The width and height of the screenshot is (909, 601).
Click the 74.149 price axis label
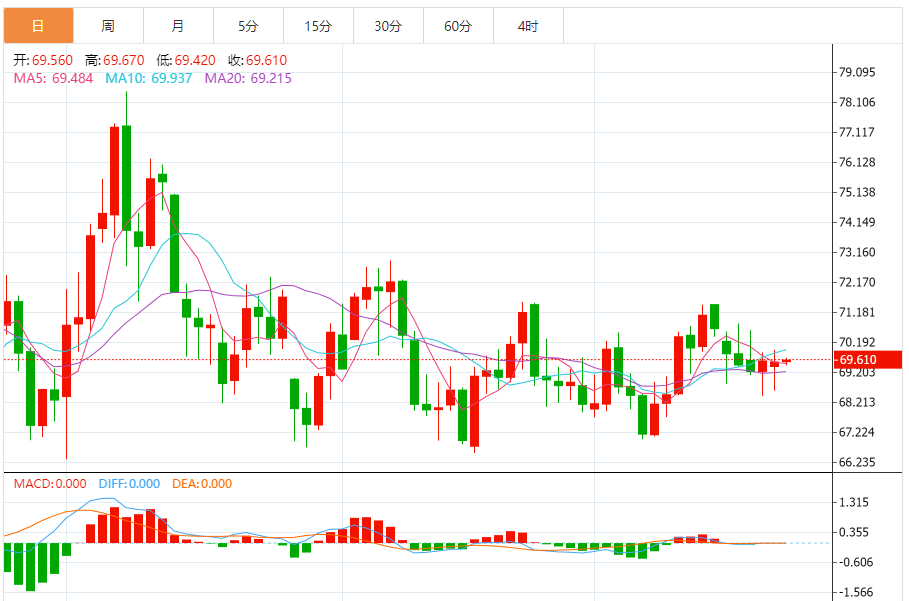[857, 223]
